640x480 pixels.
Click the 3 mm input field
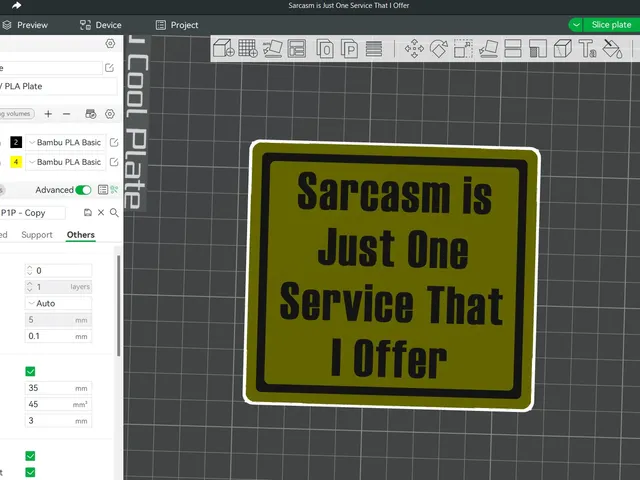coord(58,420)
